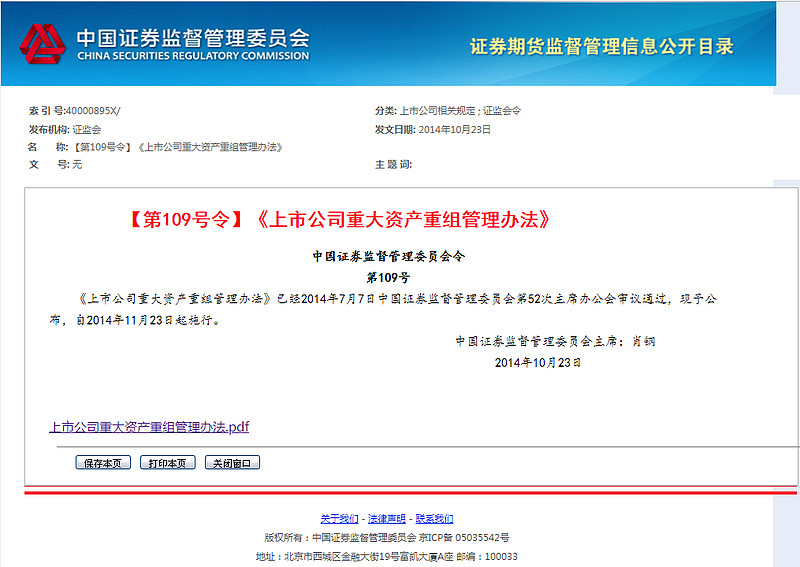Click the CSRC red logo icon
This screenshot has width=800, height=567.
point(42,44)
